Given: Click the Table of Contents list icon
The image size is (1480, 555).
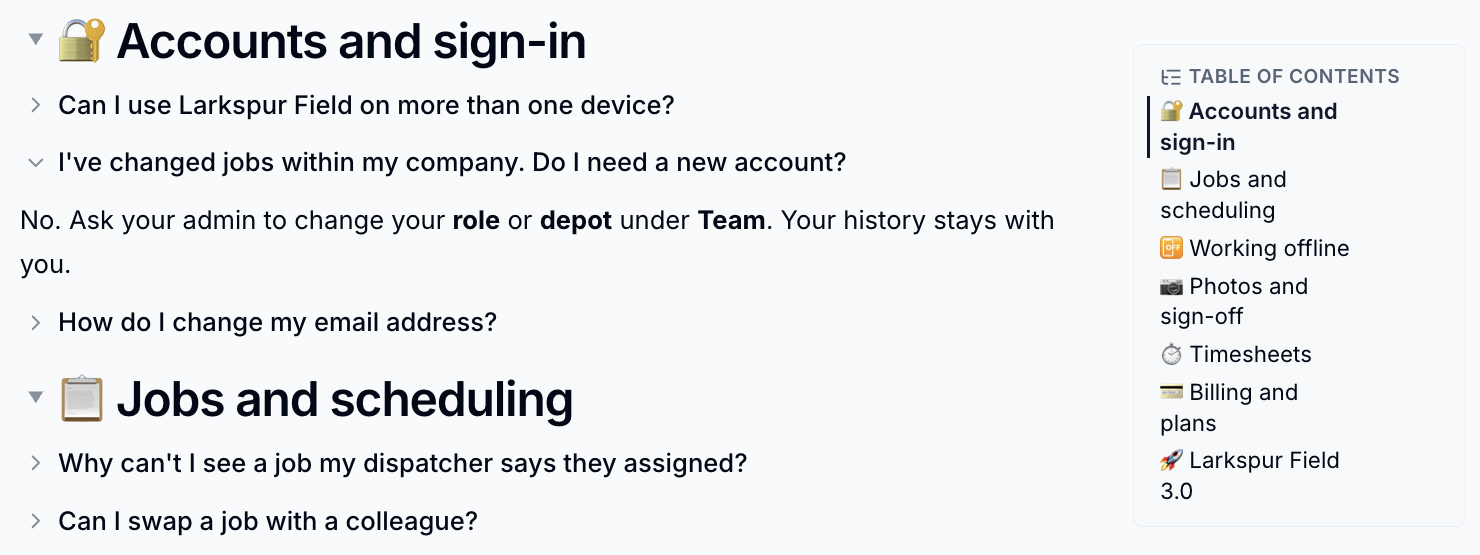Looking at the screenshot, I should 1171,77.
